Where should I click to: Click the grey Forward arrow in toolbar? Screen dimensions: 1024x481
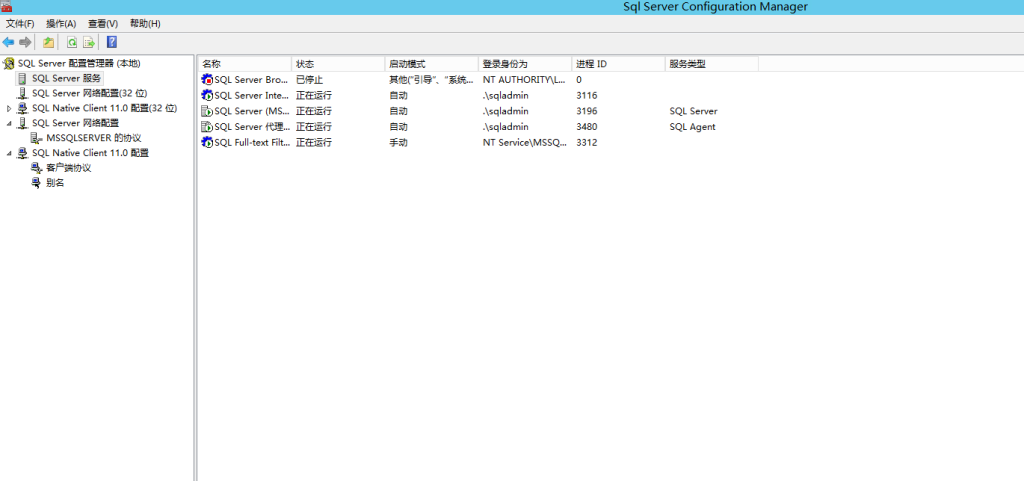click(25, 42)
